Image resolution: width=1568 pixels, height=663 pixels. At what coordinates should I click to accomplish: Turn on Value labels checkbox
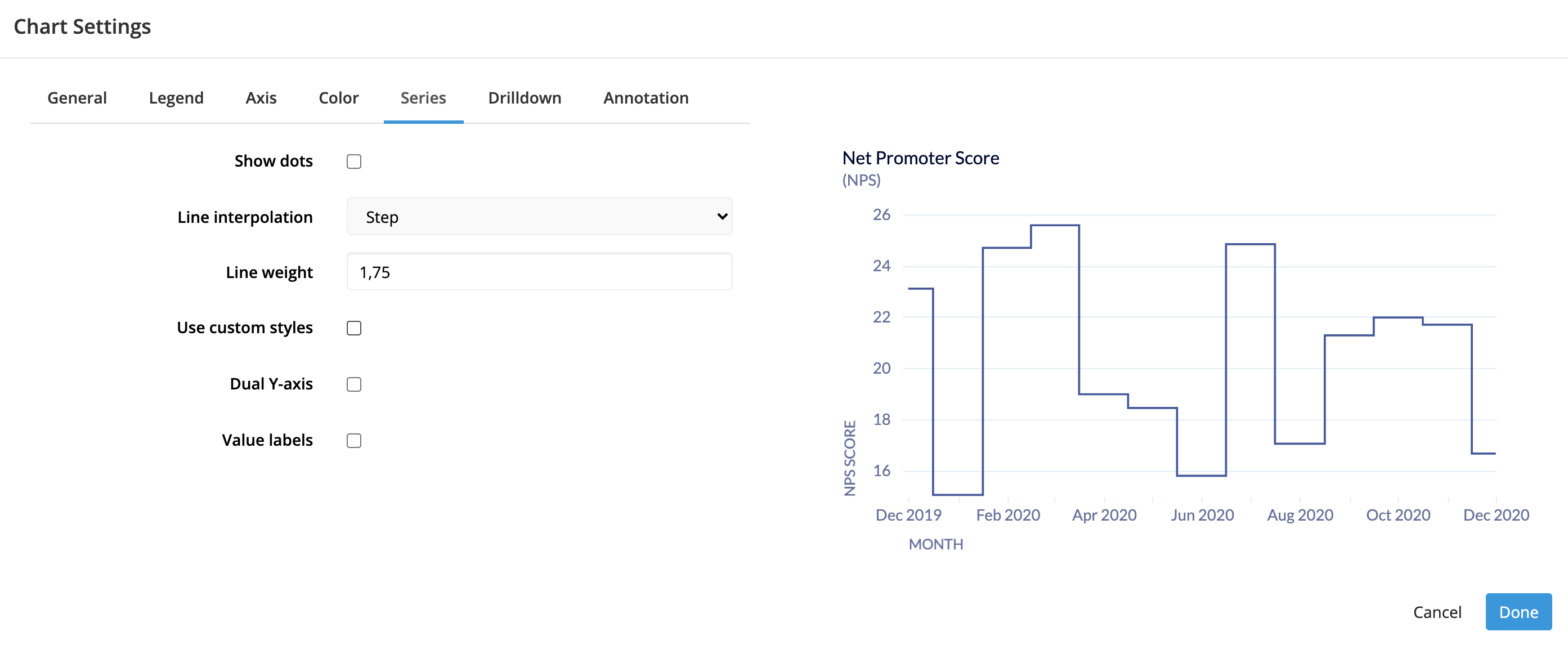[354, 440]
